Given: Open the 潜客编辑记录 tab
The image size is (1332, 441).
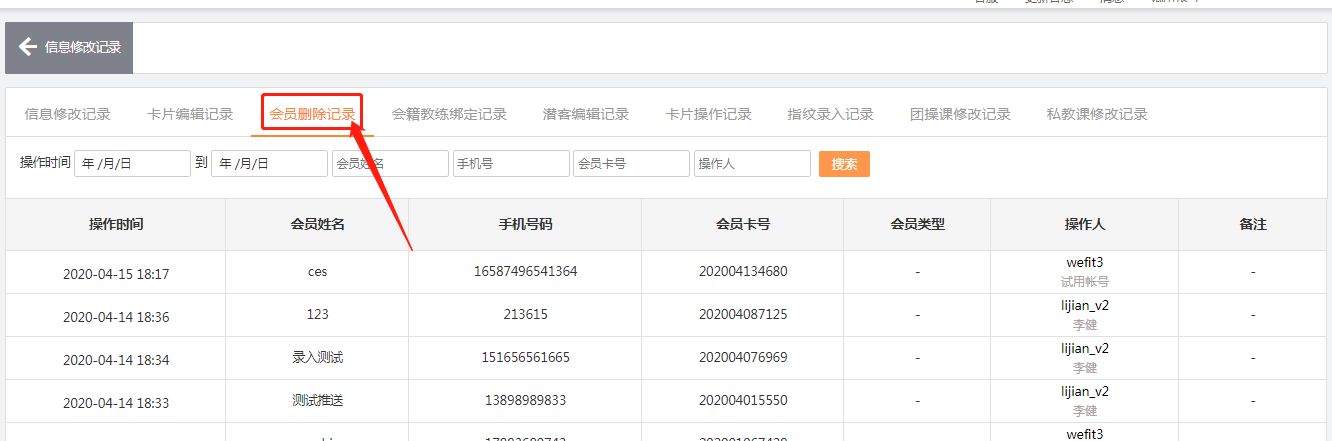Looking at the screenshot, I should click(x=586, y=114).
